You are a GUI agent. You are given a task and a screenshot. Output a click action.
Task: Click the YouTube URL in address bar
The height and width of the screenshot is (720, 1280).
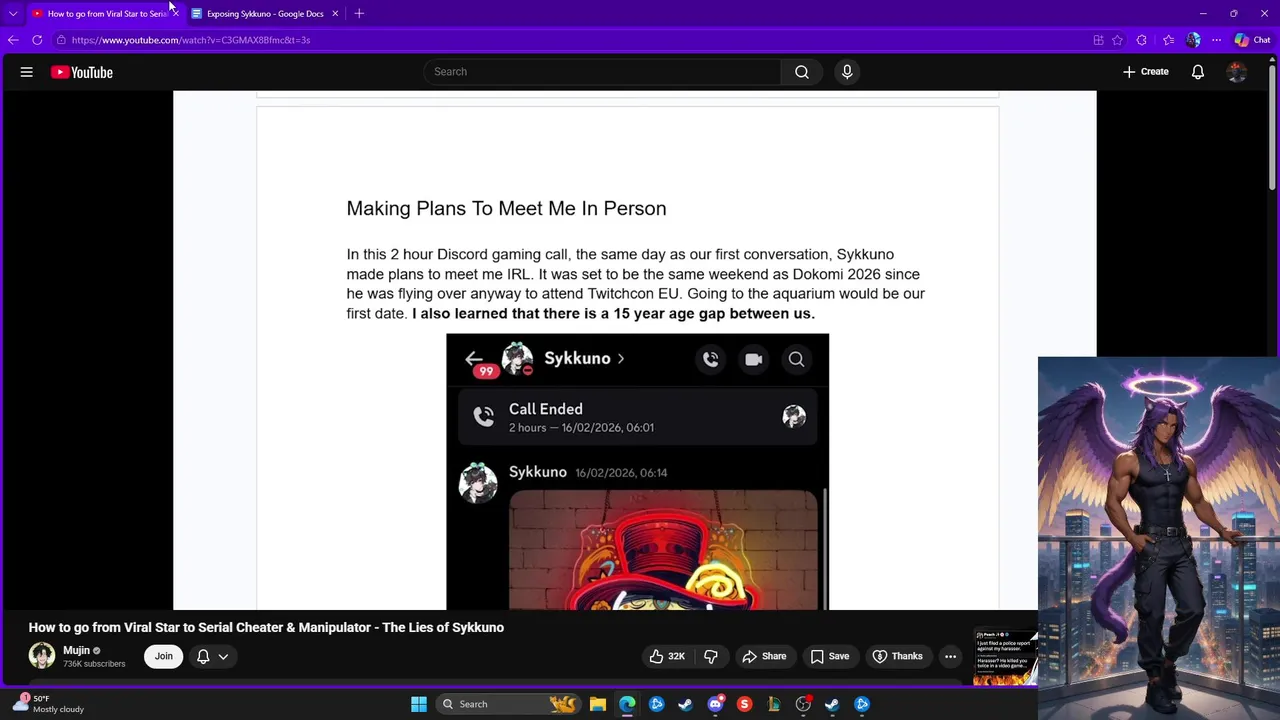191,40
